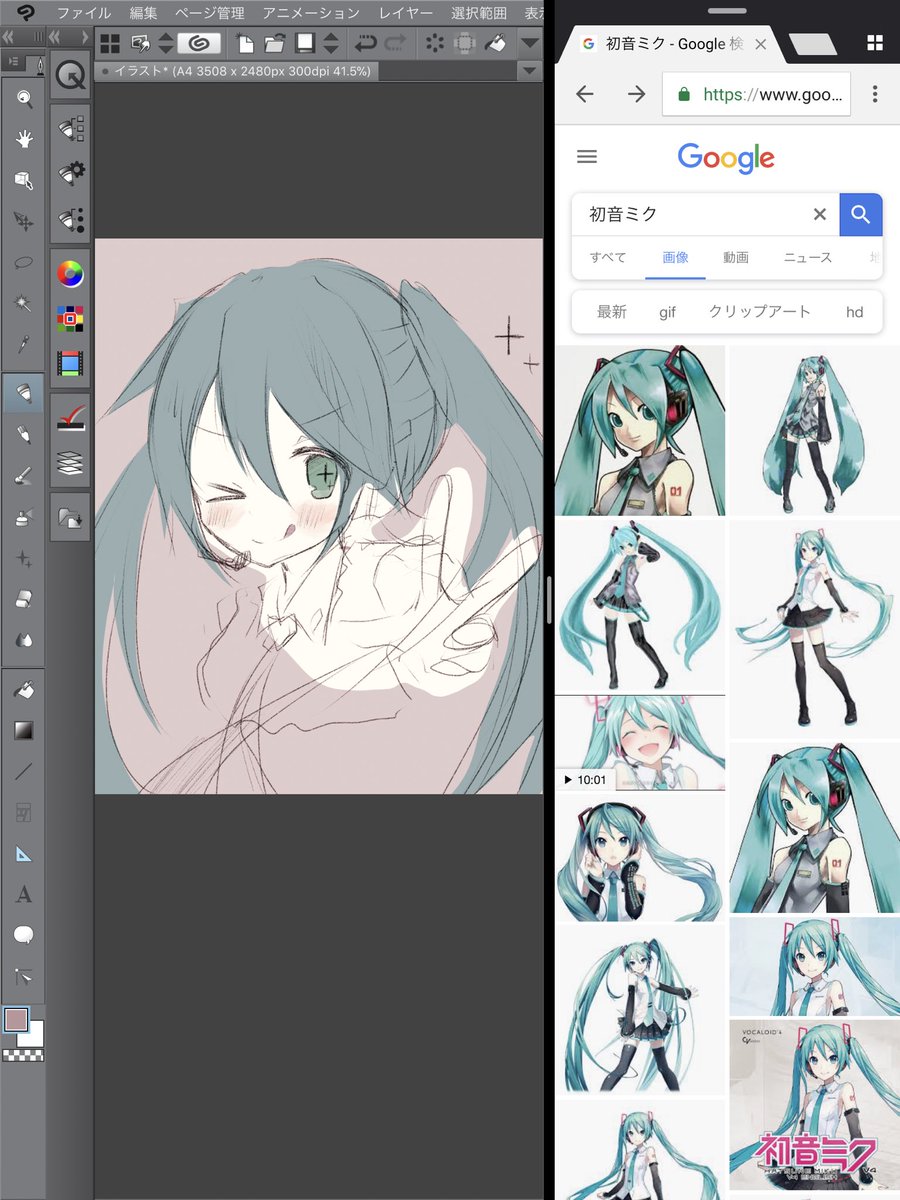The width and height of the screenshot is (900, 1200).
Task: Open the Color Set palette
Action: (70, 320)
